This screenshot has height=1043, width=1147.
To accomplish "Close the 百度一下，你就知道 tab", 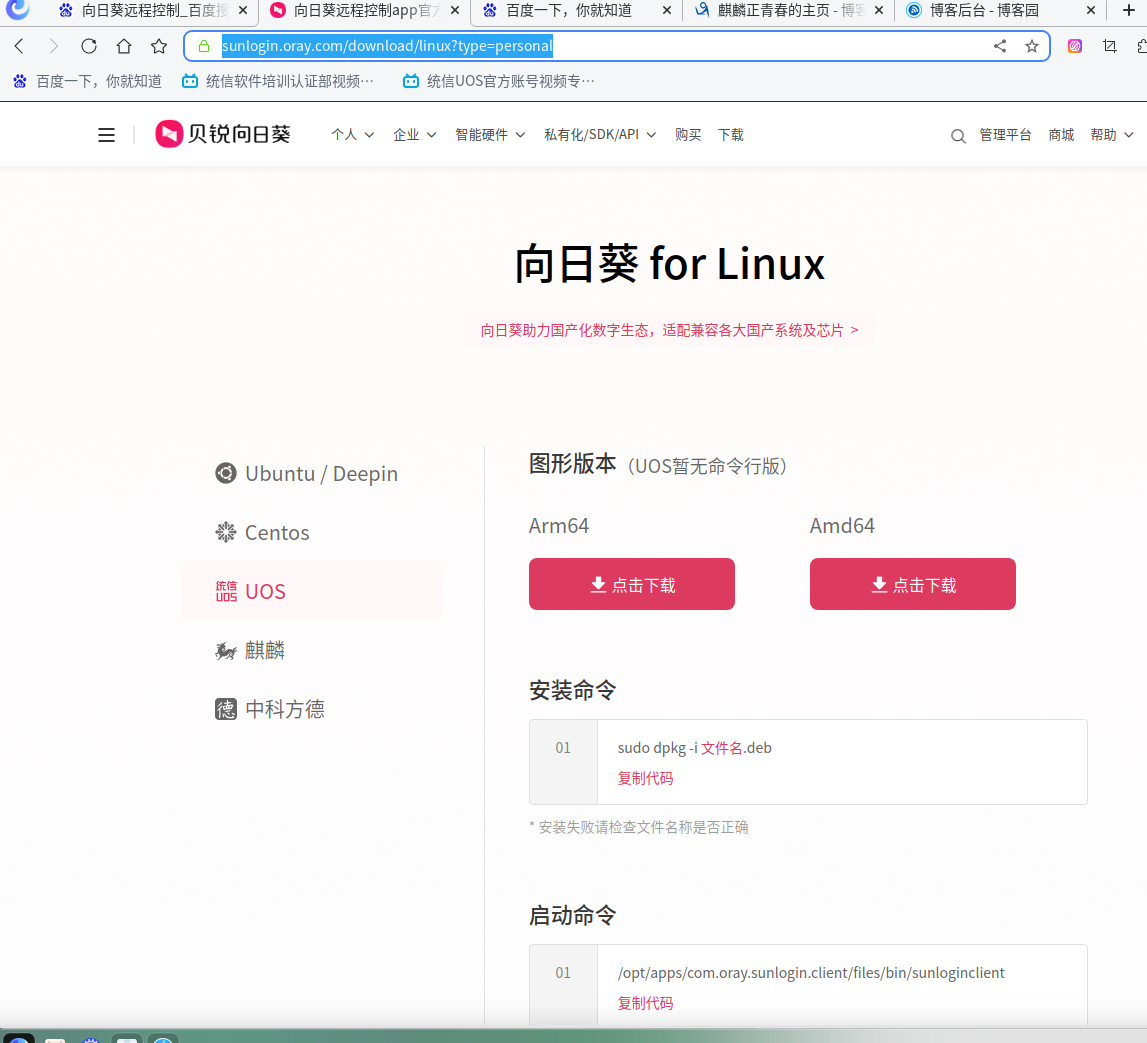I will pyautogui.click(x=666, y=10).
